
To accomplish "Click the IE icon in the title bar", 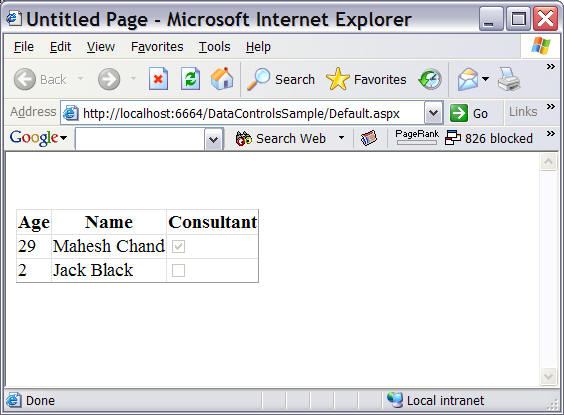I will (14, 18).
